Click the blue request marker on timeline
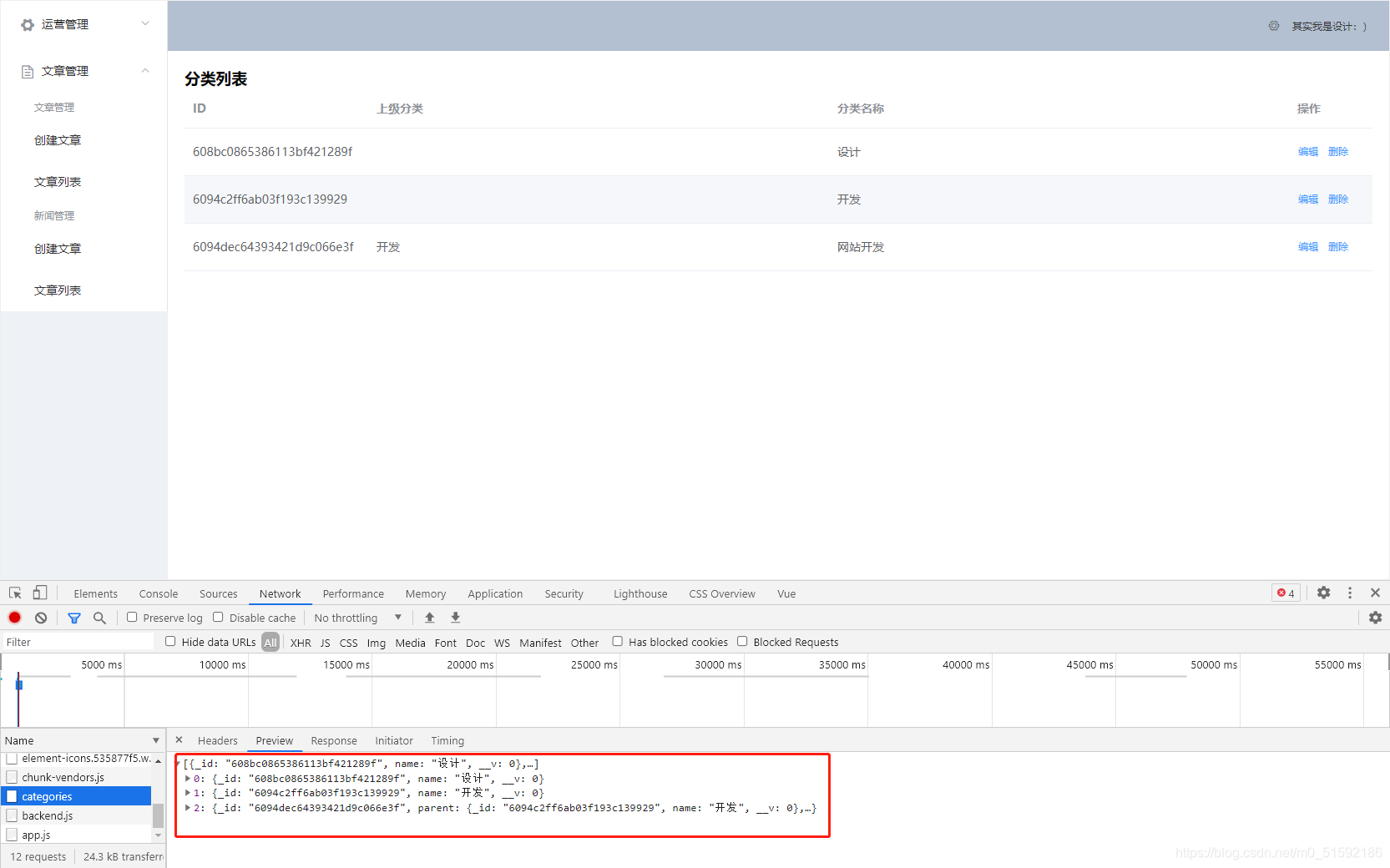 click(x=19, y=684)
